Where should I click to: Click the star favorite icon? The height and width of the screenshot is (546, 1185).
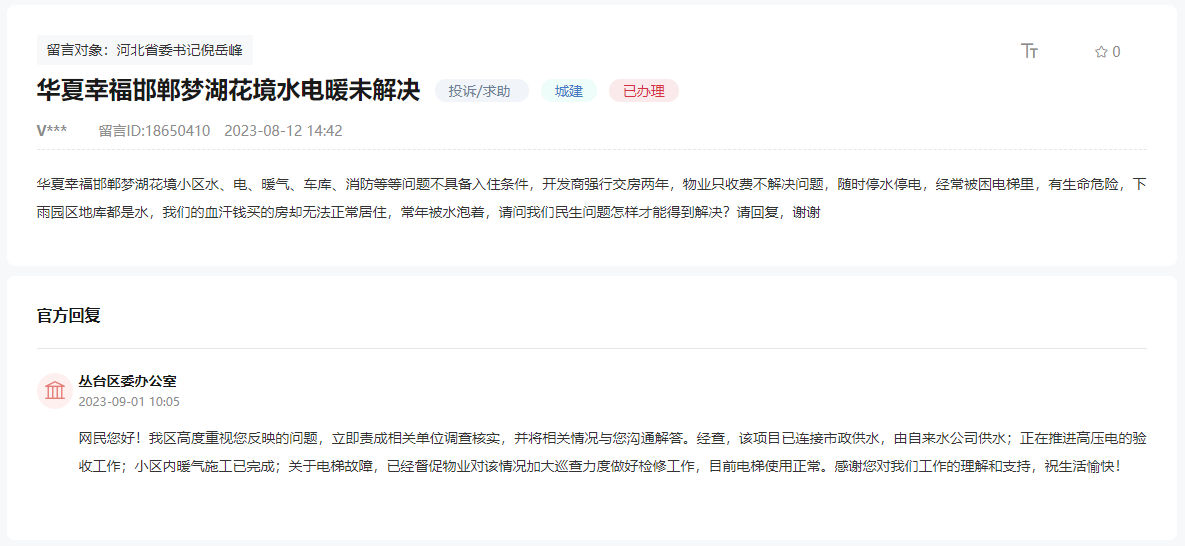(1101, 51)
